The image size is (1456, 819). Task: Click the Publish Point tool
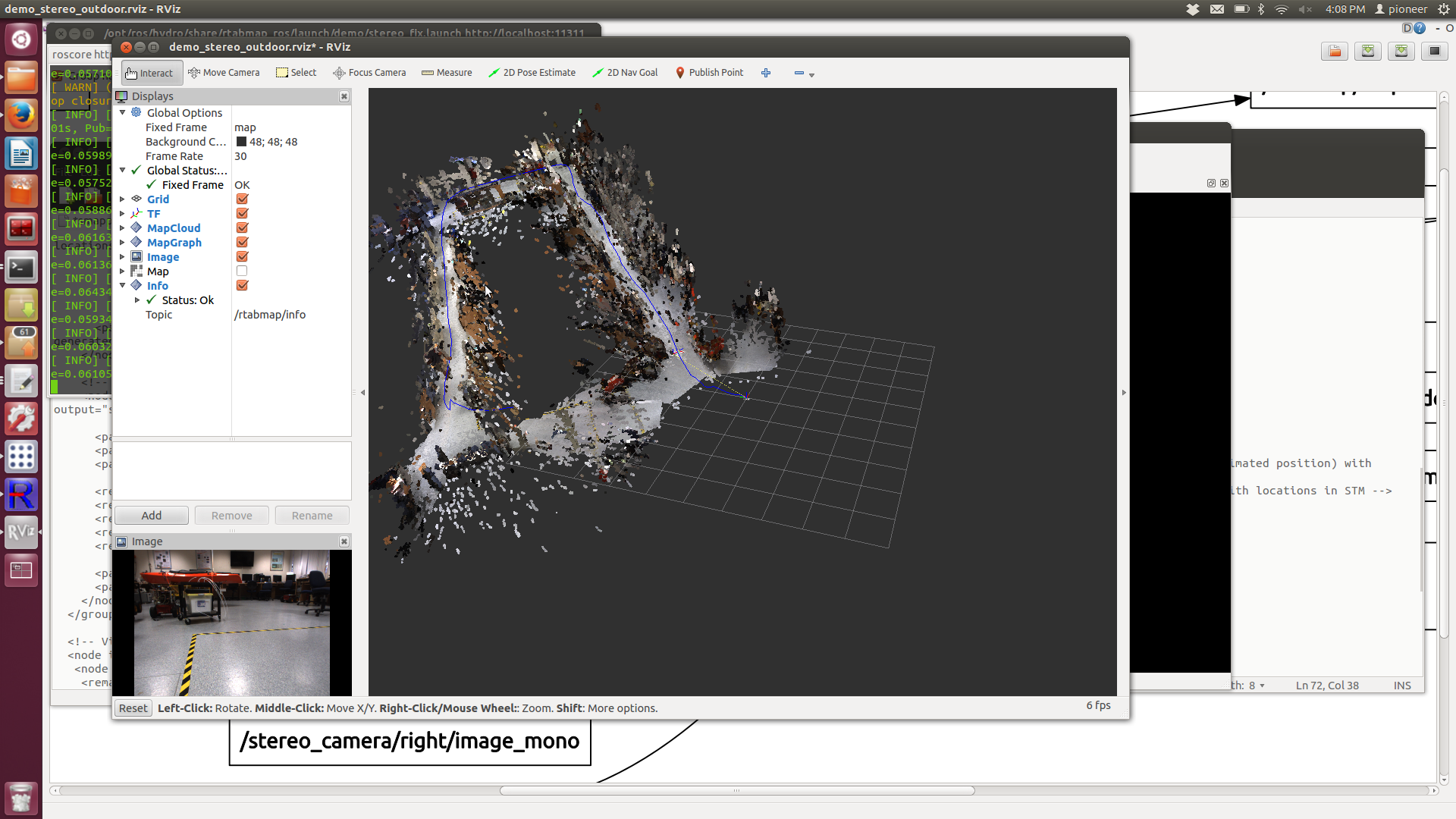709,73
